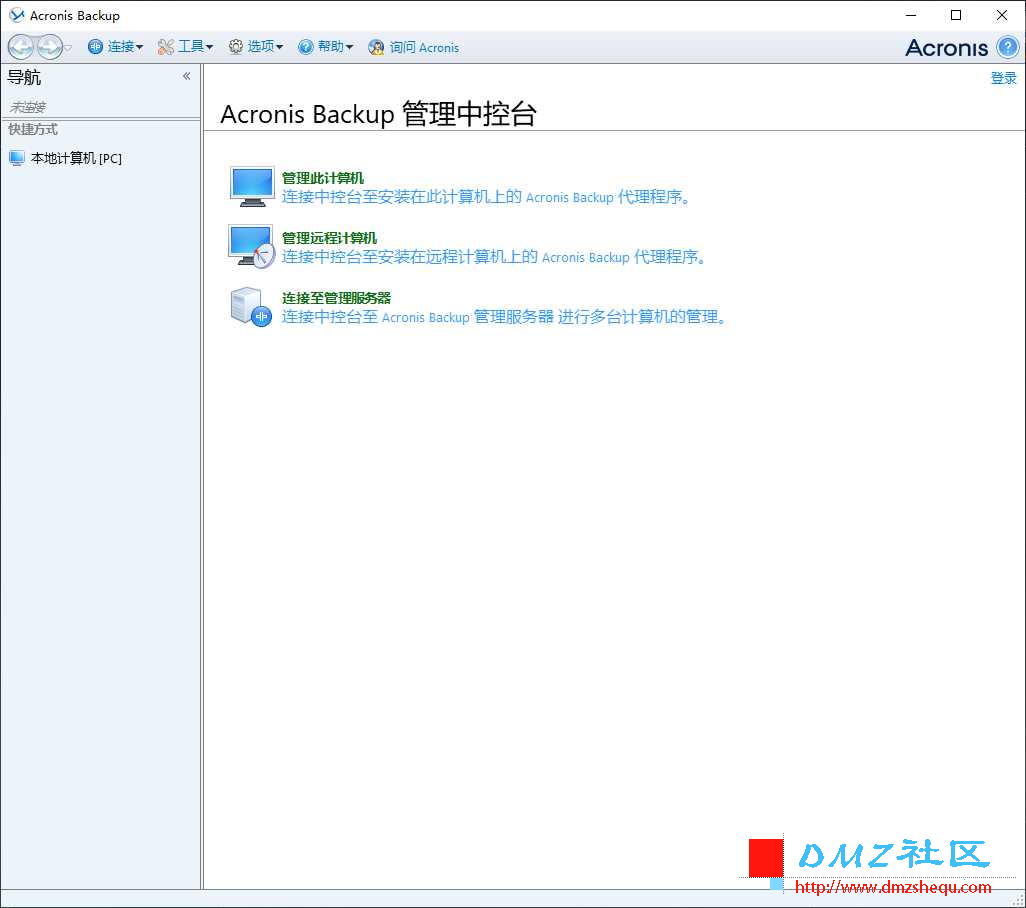1026x908 pixels.
Task: Click the 管理此计算机 heading link
Action: 322,178
